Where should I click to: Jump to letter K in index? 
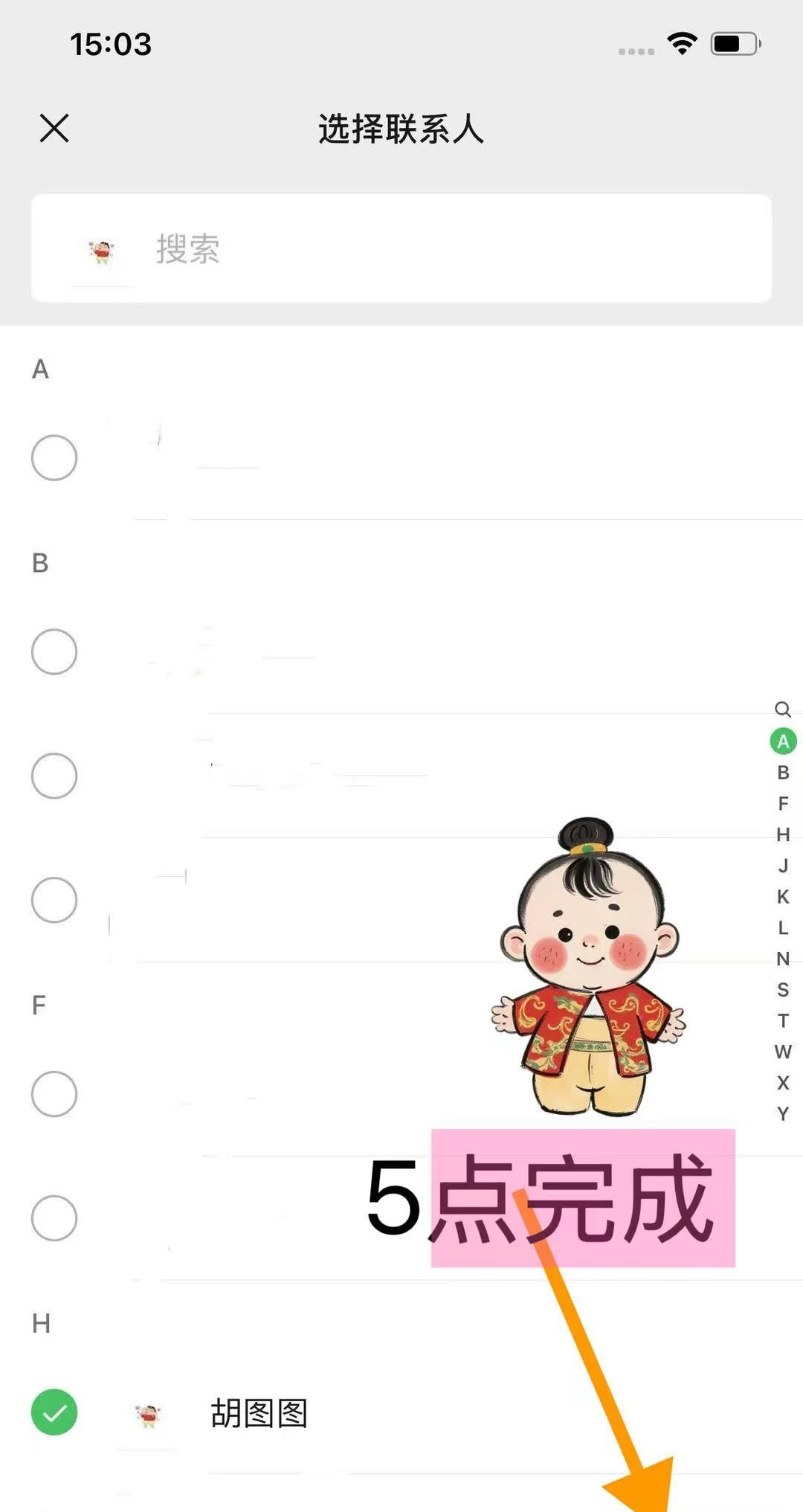(783, 897)
